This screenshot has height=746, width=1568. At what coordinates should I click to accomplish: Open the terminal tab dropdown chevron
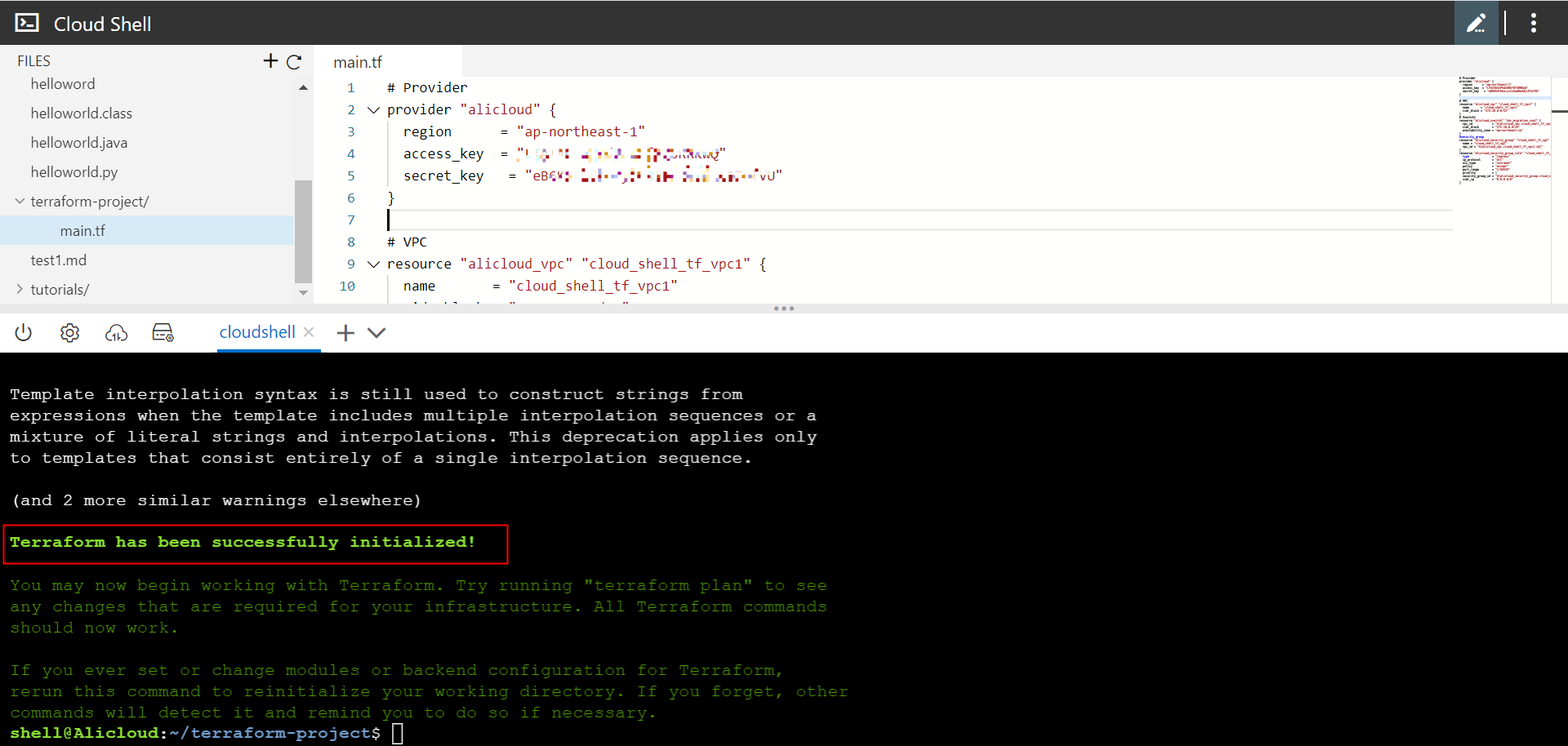click(x=376, y=332)
